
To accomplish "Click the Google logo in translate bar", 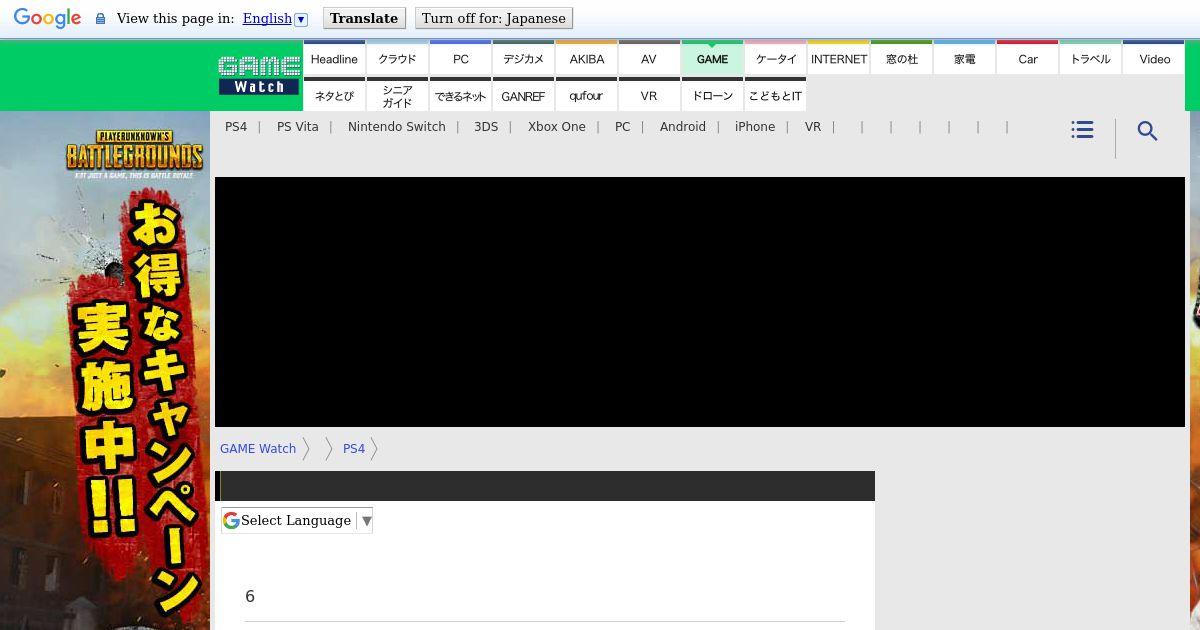I will tap(47, 18).
